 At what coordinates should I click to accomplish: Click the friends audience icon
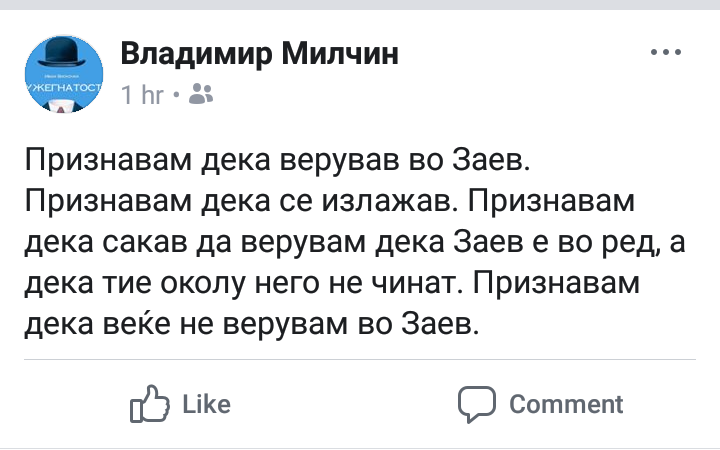[201, 94]
